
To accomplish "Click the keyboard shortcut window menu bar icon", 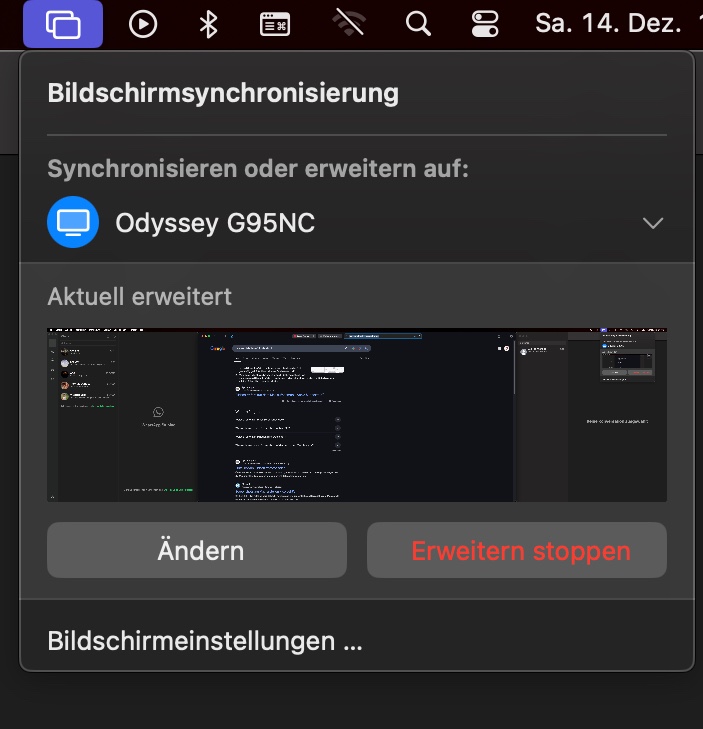I will 274,24.
